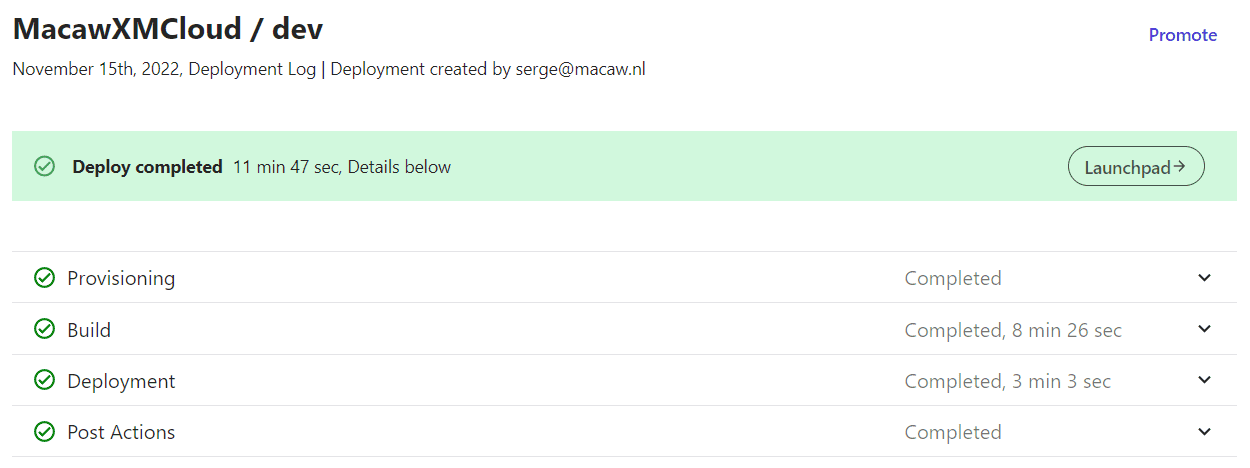Image resolution: width=1250 pixels, height=468 pixels.
Task: Click the Post Actions check icon
Action: click(44, 432)
